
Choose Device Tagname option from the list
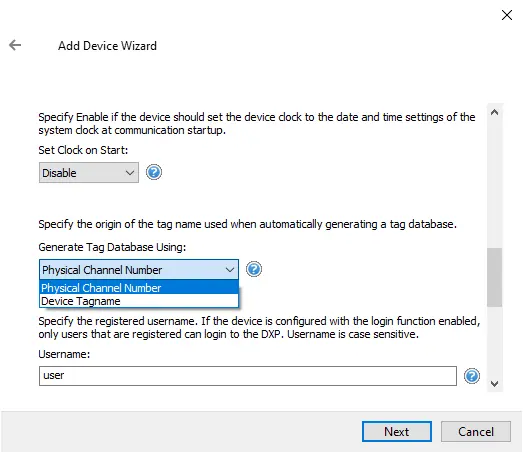coord(139,301)
